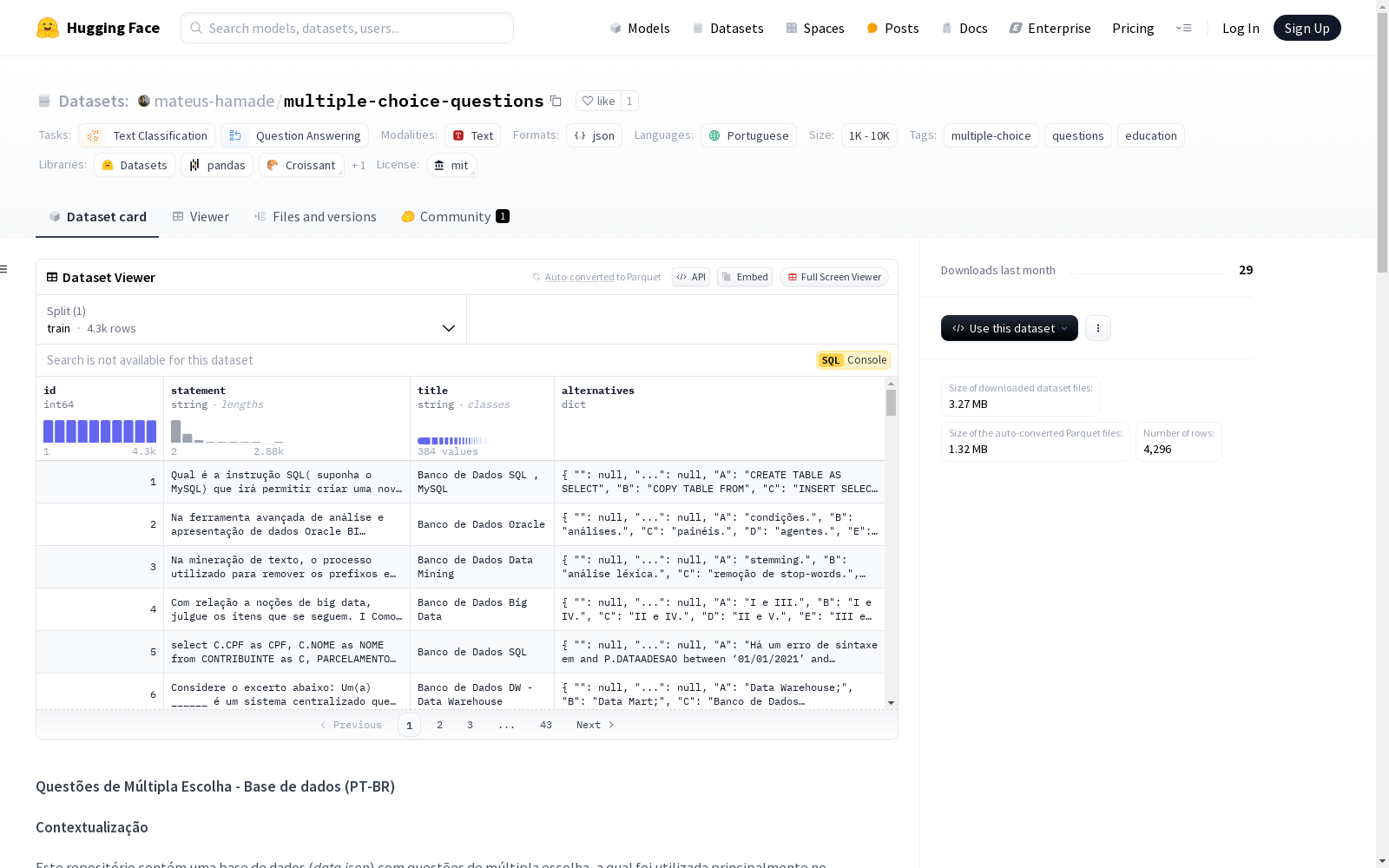Click the statement lengths histogram

(x=227, y=431)
